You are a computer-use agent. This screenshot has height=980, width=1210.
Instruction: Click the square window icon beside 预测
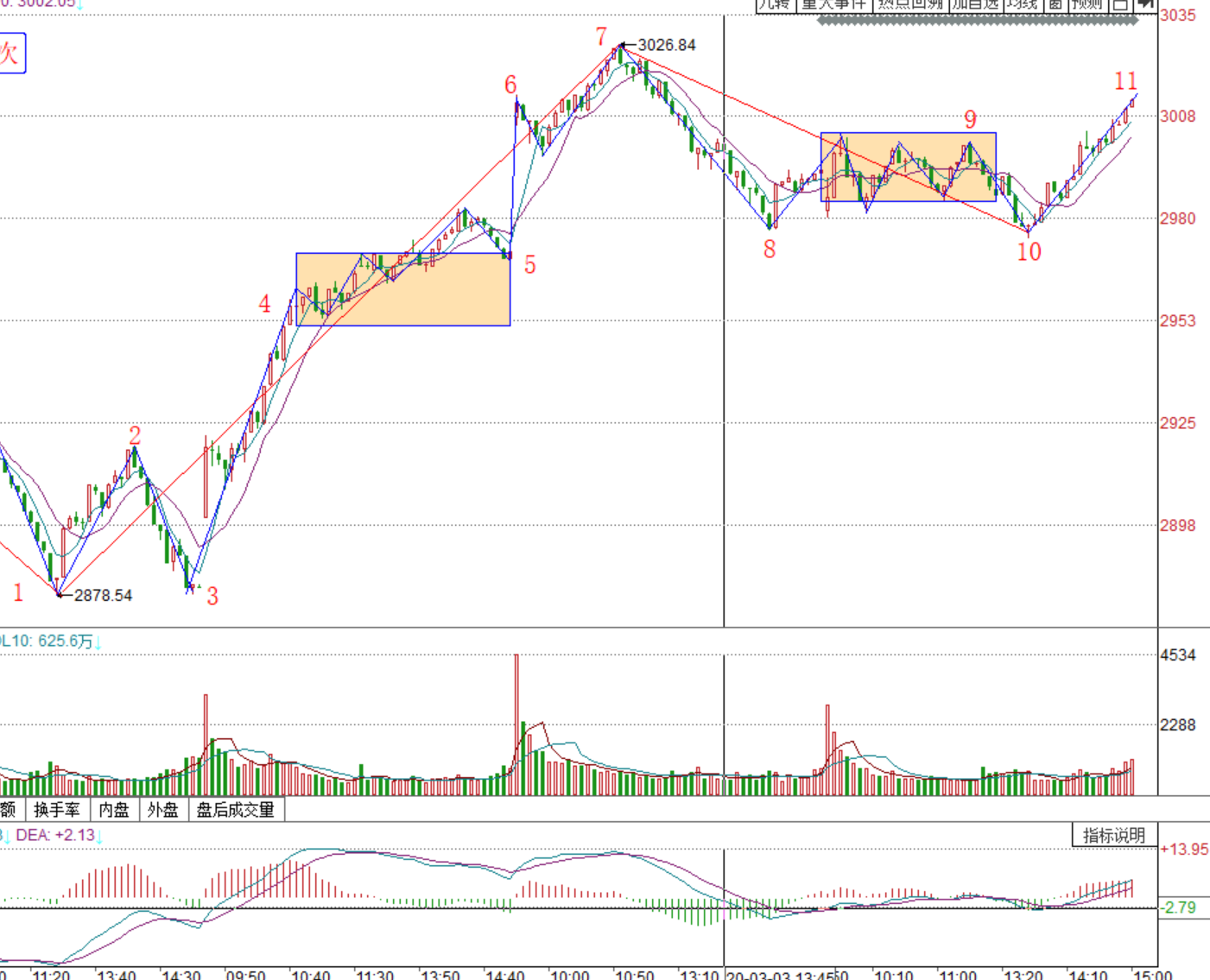pos(1120,5)
